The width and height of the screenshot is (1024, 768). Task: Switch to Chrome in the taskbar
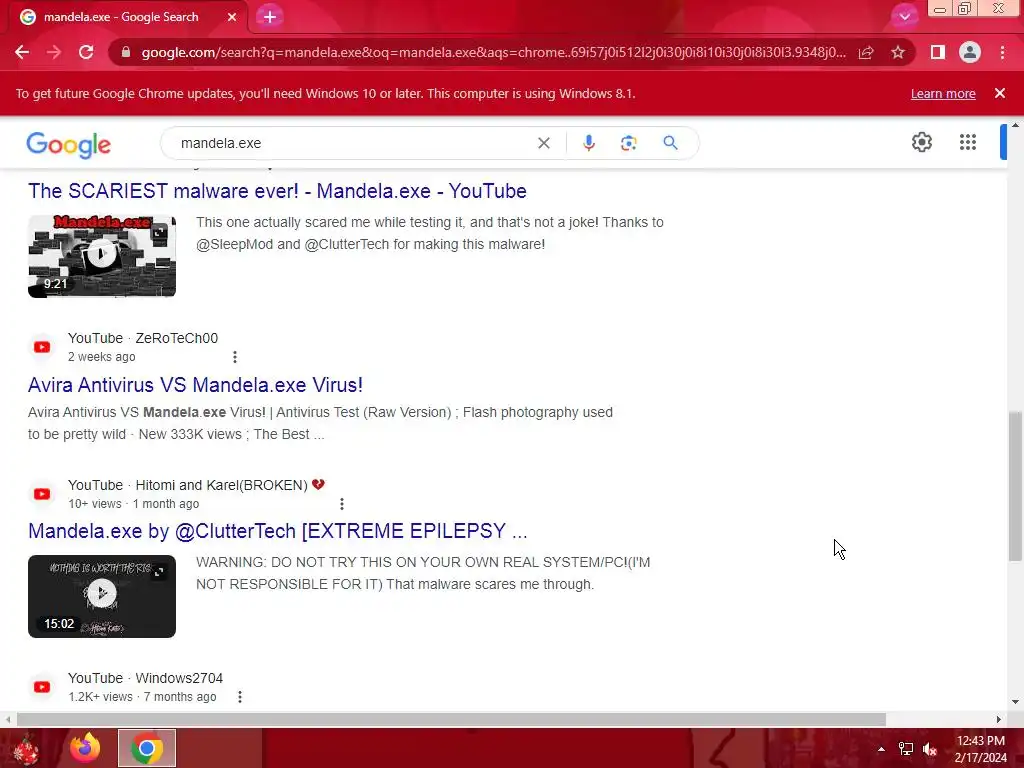[x=147, y=748]
